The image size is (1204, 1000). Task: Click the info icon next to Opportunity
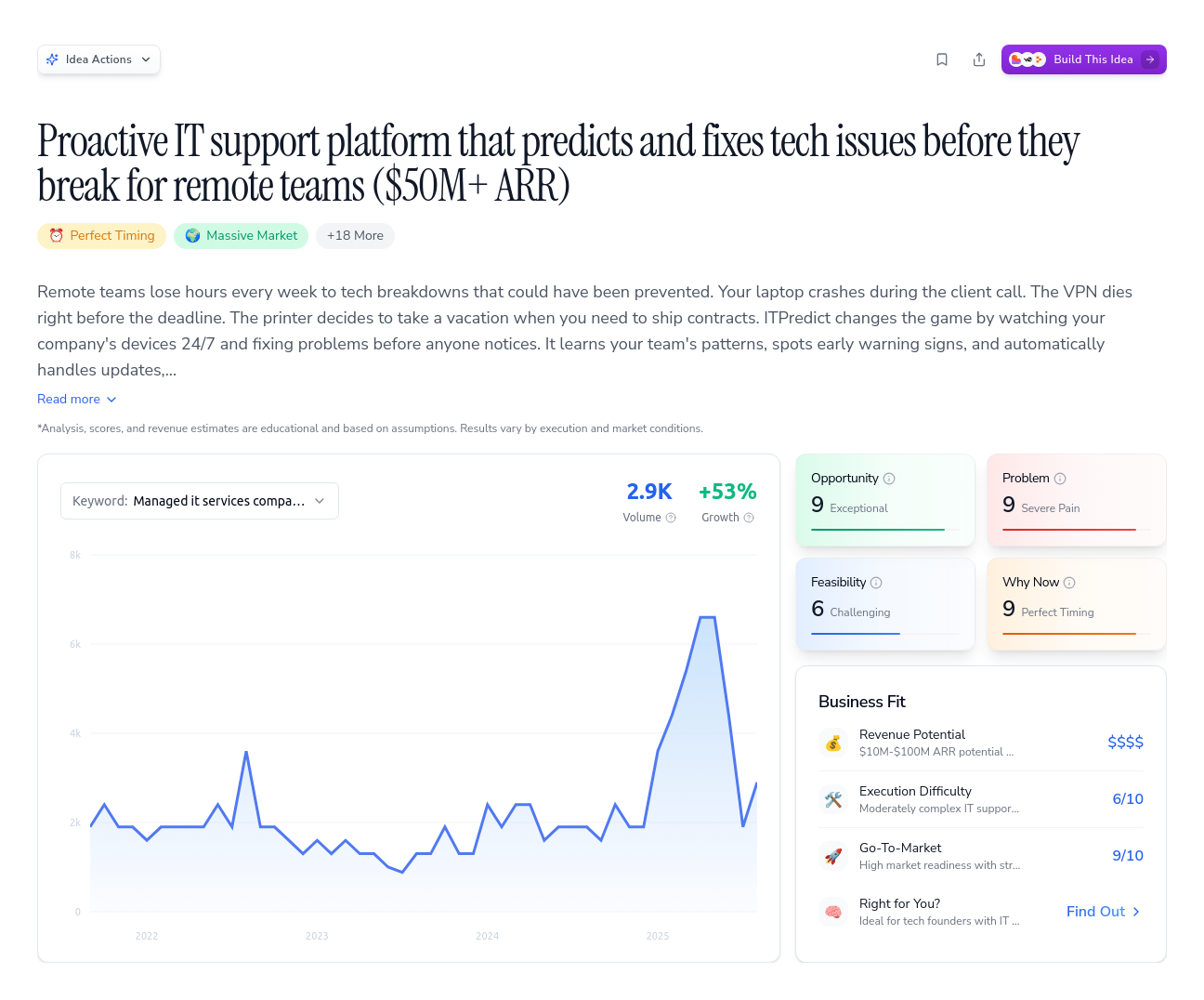tap(889, 478)
